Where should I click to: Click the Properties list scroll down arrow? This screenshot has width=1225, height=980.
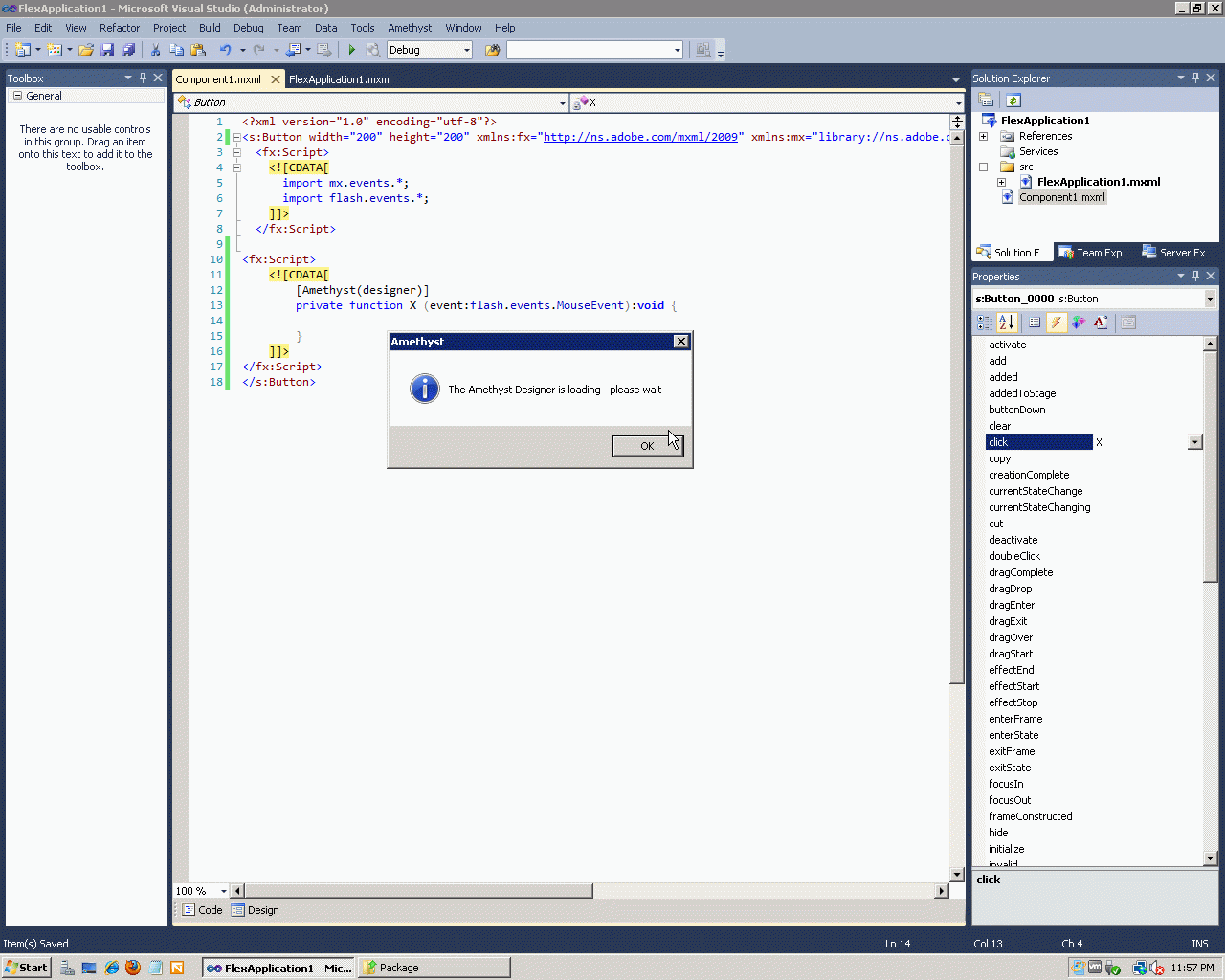(x=1210, y=858)
